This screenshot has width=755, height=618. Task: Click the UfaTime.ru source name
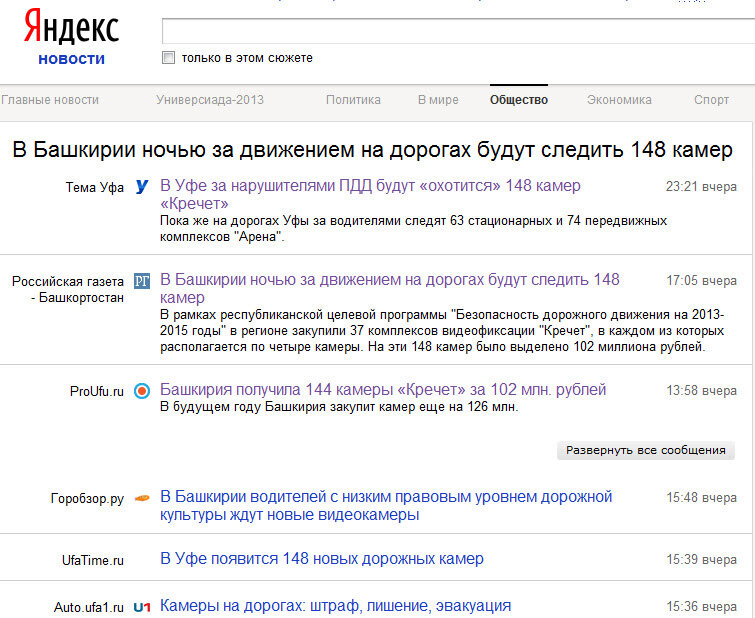pyautogui.click(x=92, y=560)
